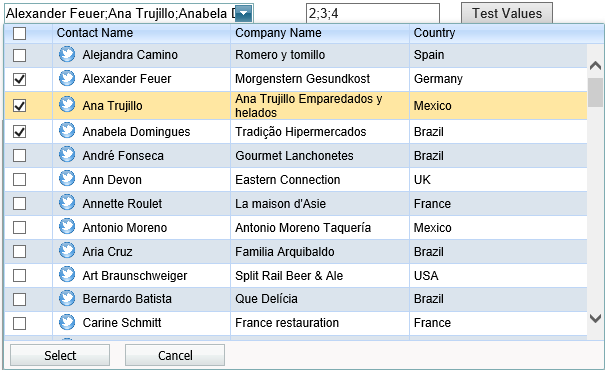Click the Twitter icon beside André Fonseca

[67, 155]
